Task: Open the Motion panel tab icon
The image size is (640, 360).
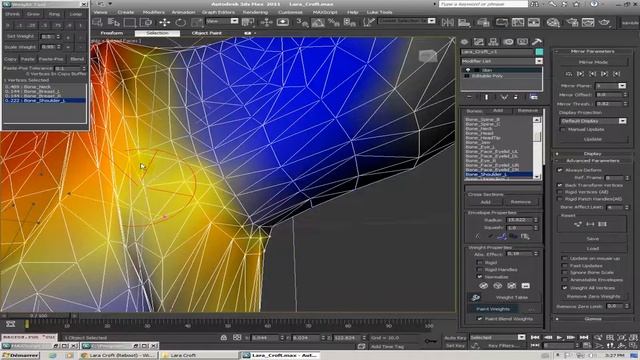Action: click(x=508, y=42)
